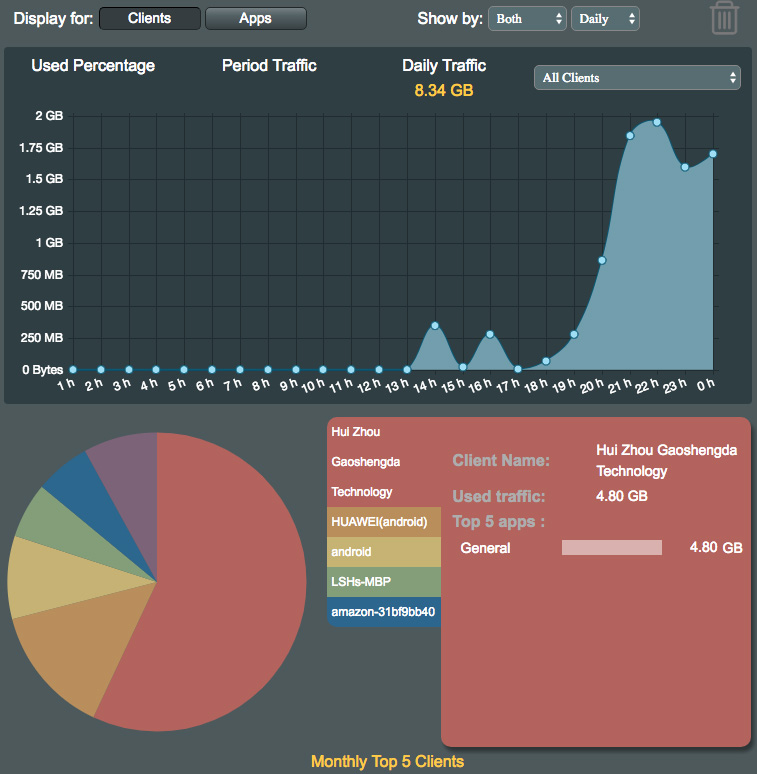
Task: Click the trash can delete icon
Action: click(x=724, y=18)
